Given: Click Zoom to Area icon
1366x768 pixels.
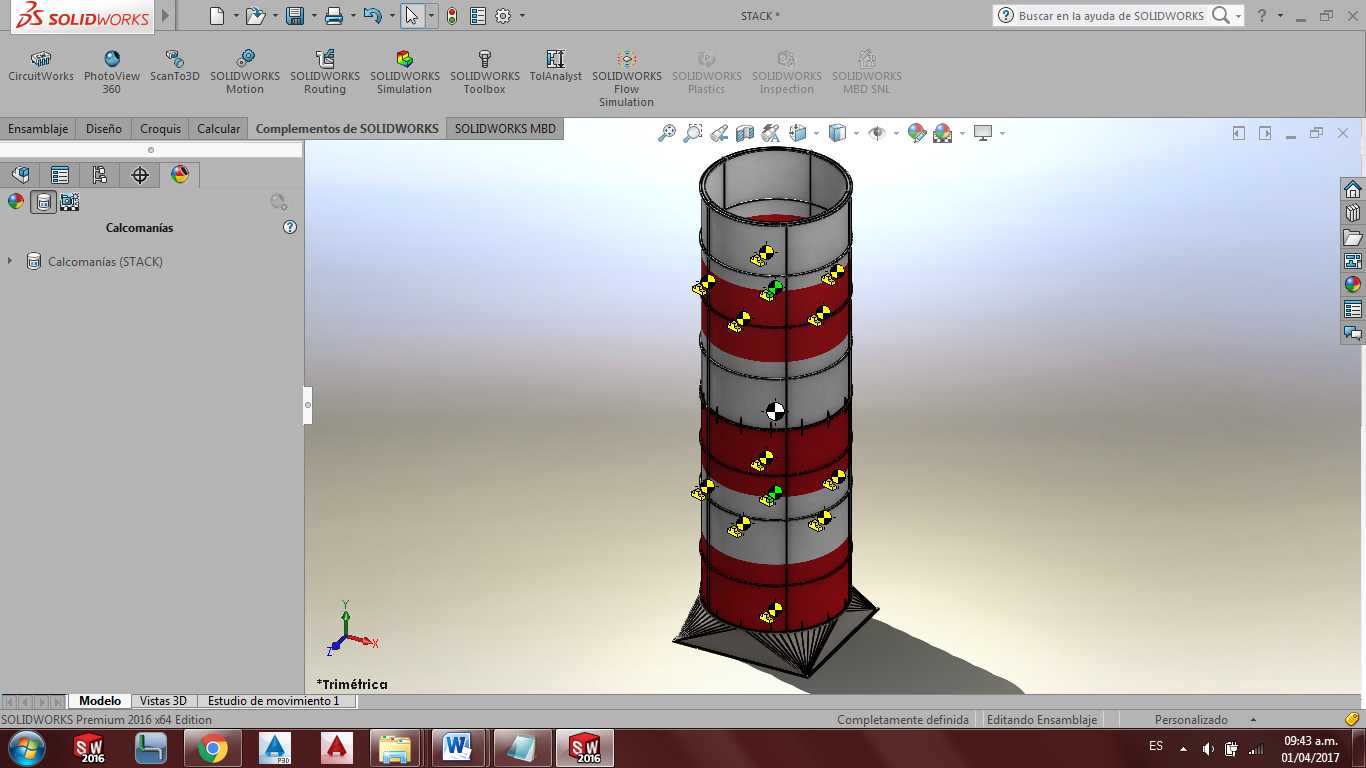Looking at the screenshot, I should pyautogui.click(x=693, y=133).
